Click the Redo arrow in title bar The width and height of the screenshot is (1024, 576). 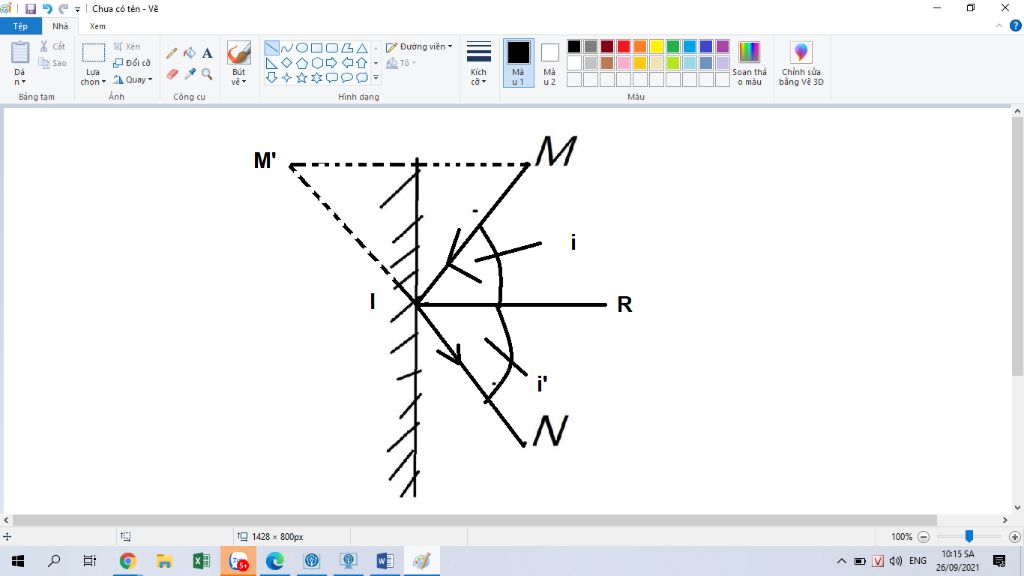[x=63, y=8]
